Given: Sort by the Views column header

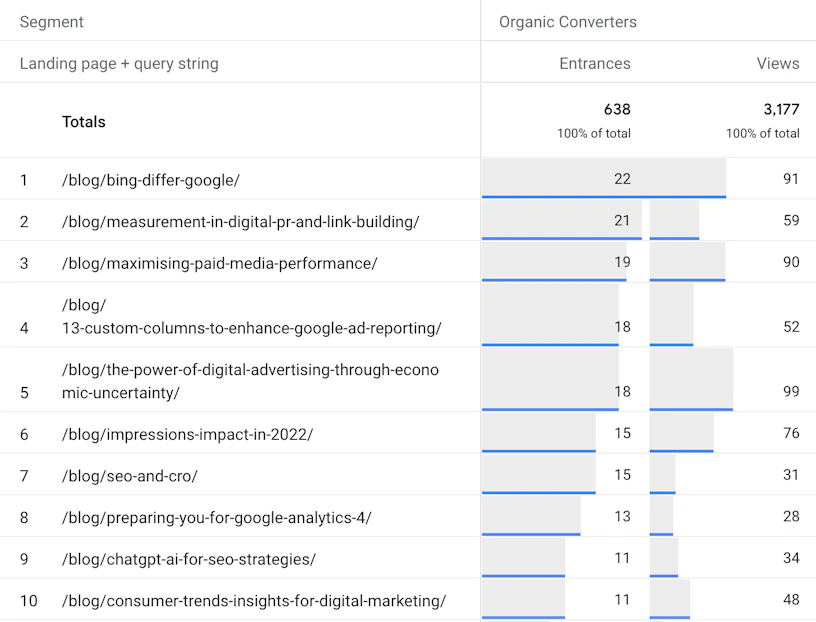Looking at the screenshot, I should click(778, 64).
